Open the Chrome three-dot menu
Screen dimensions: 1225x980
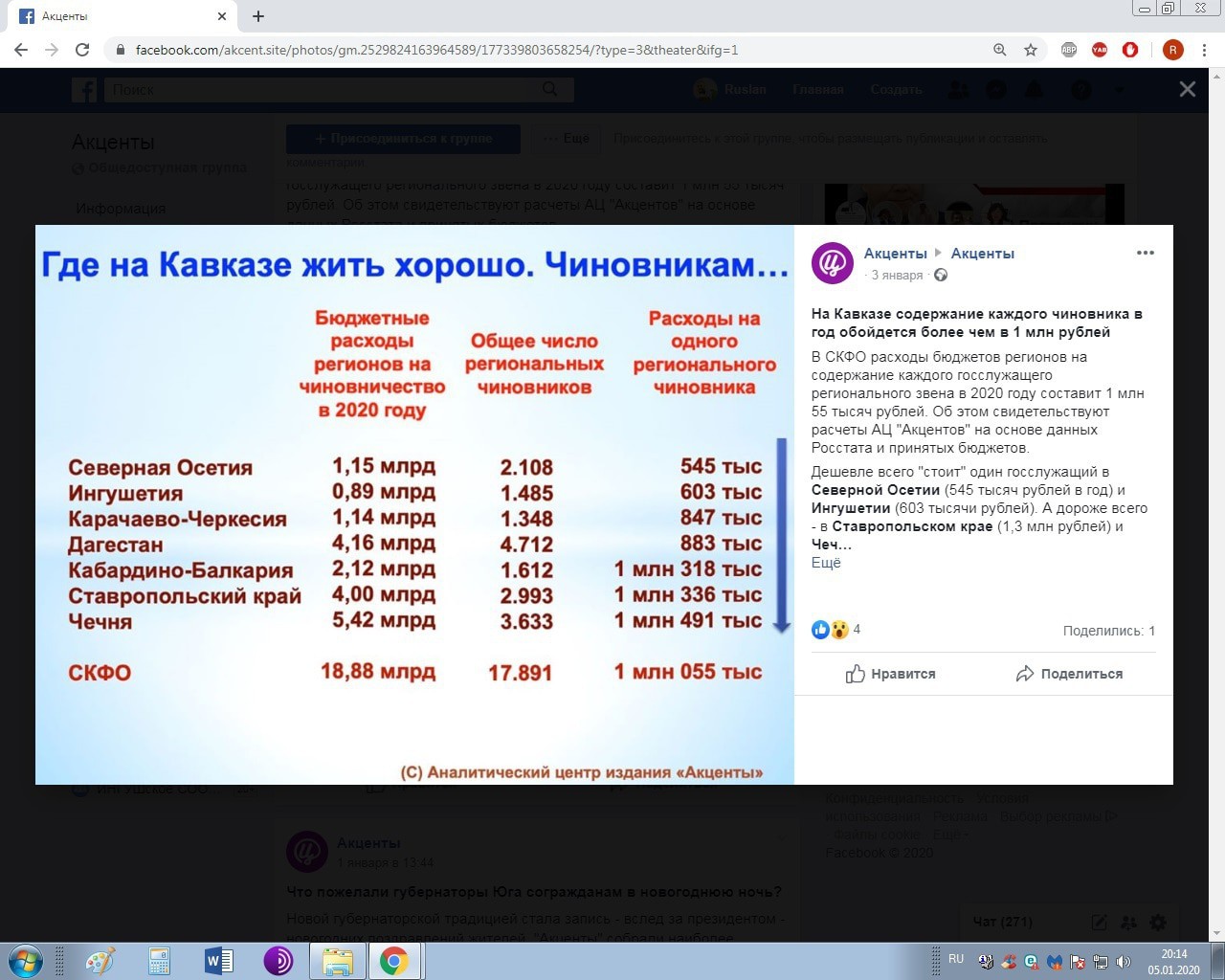click(1205, 50)
